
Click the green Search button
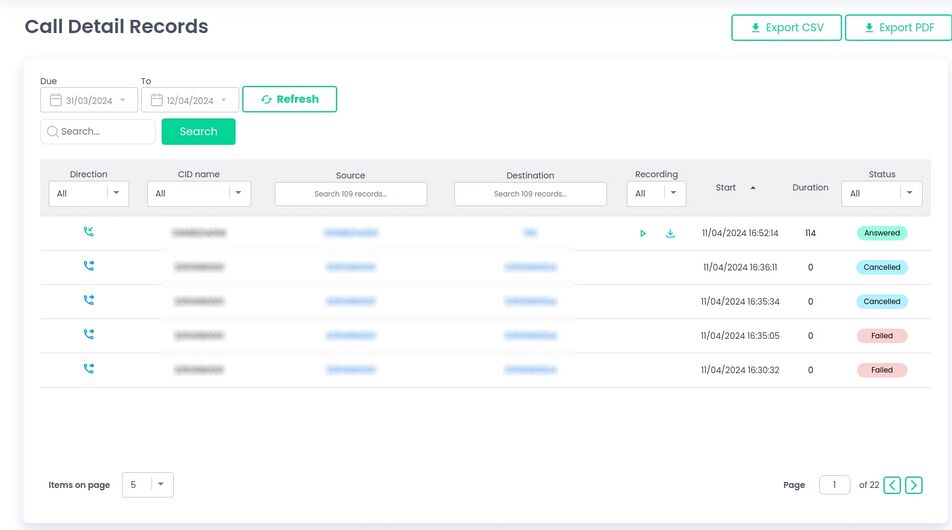[198, 132]
